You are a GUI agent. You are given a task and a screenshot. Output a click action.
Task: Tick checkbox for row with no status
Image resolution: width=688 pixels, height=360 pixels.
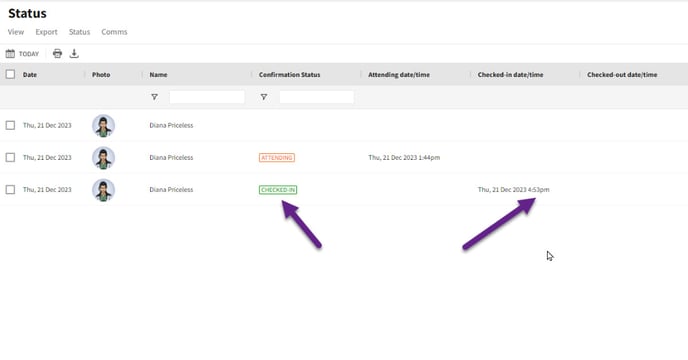[10, 125]
